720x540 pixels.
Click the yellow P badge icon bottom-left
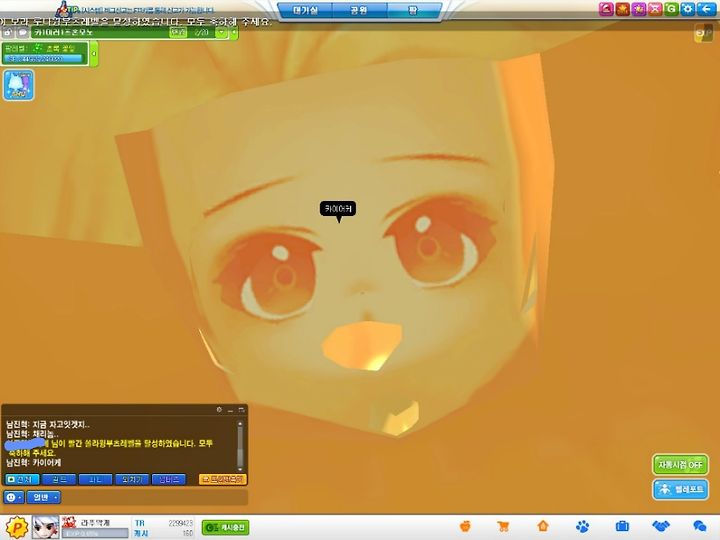click(x=16, y=527)
